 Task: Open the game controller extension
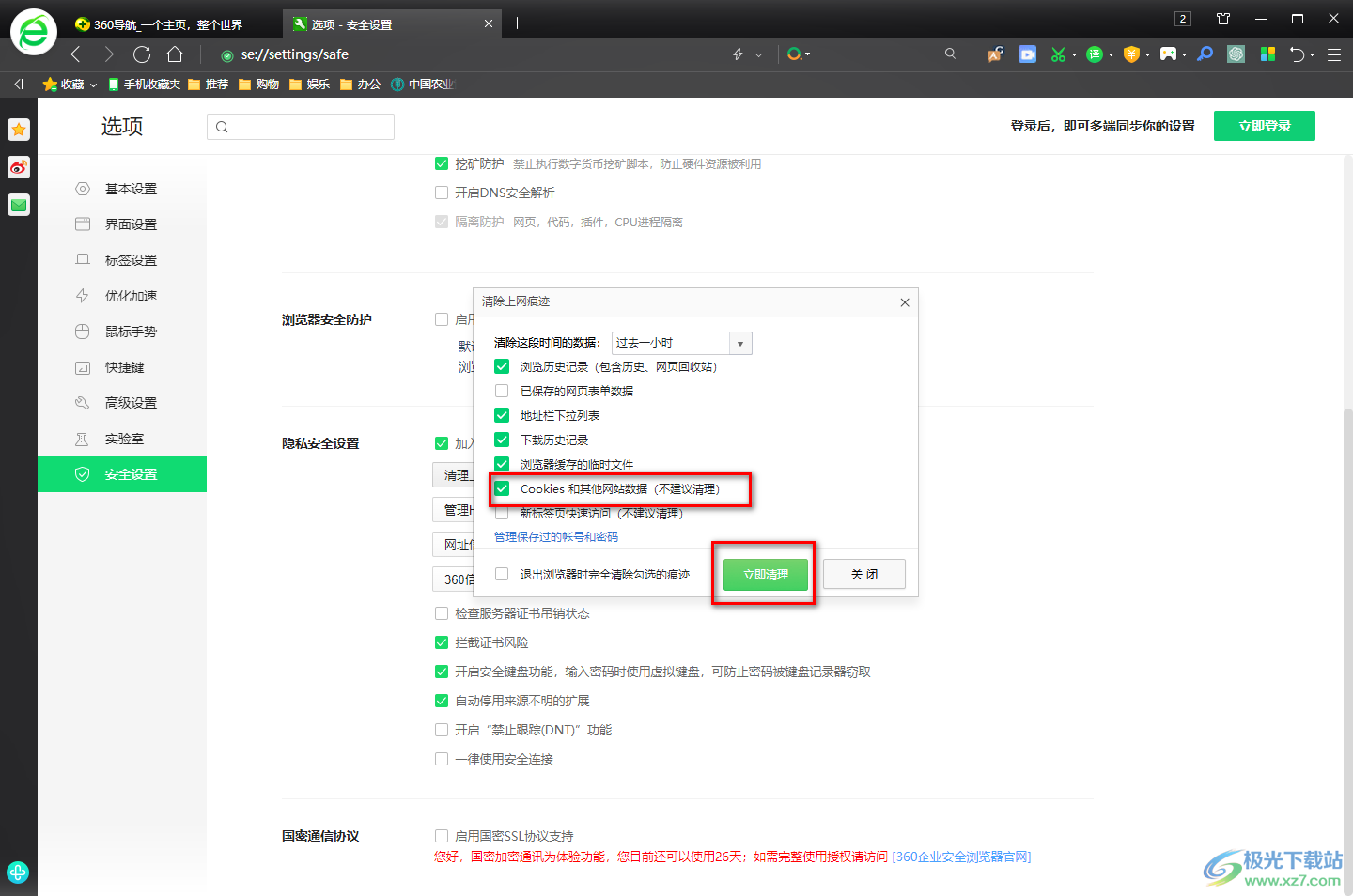pos(1168,54)
